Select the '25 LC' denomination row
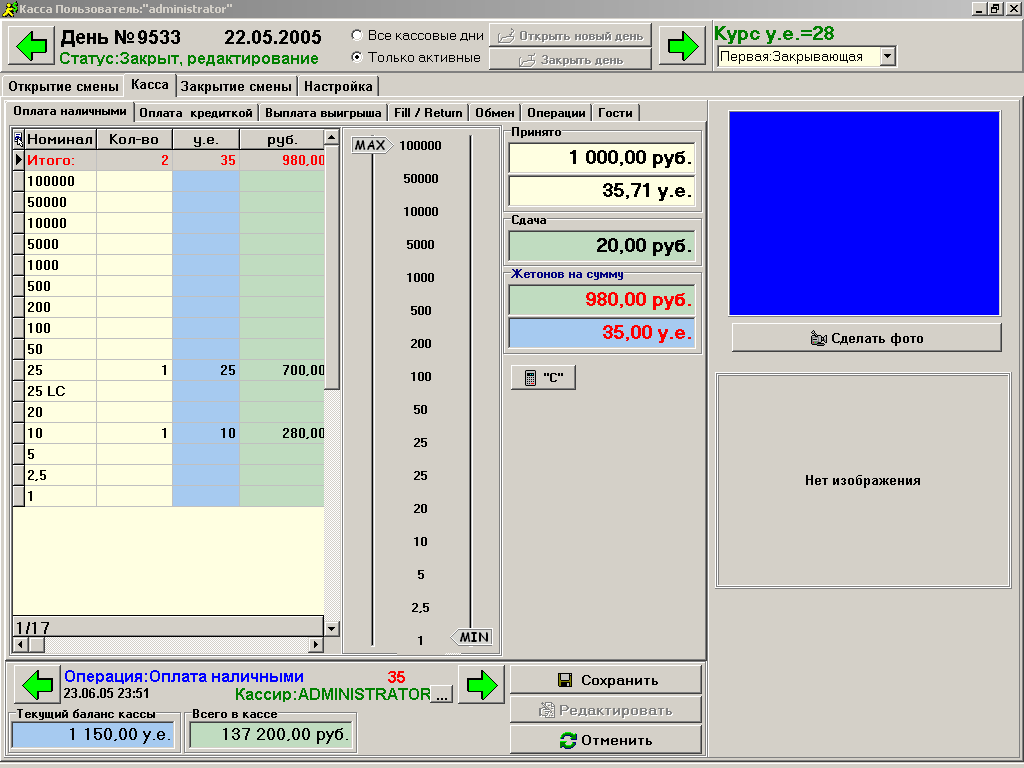Viewport: 1024px width, 768px height. [x=168, y=391]
